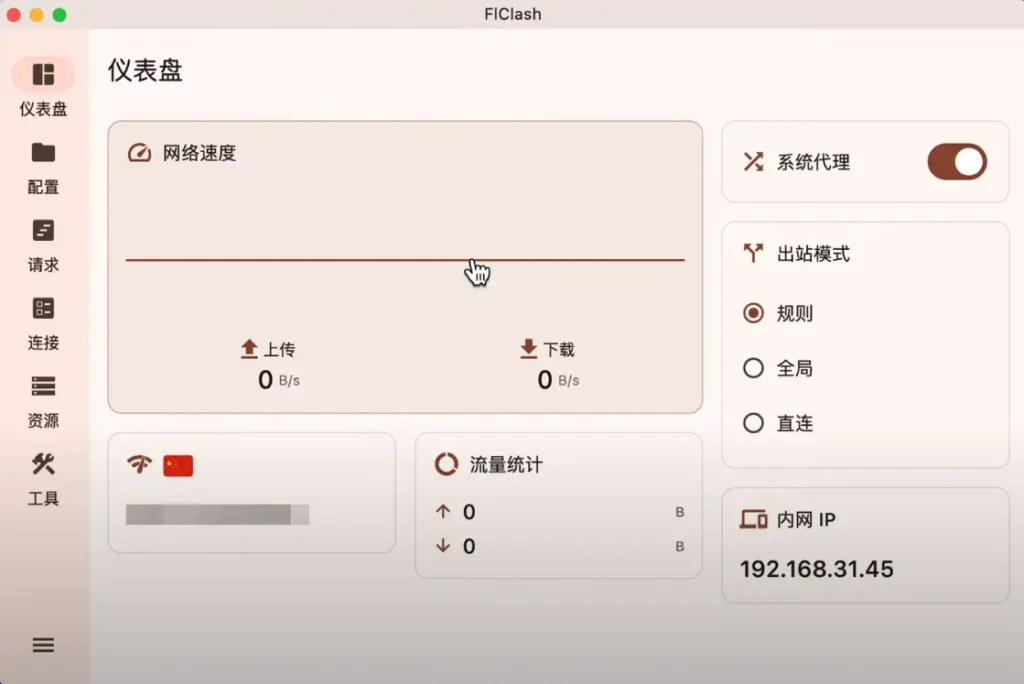Click the 网络速度 speedometer icon
Screen dimensions: 1024x684
pyautogui.click(x=139, y=153)
